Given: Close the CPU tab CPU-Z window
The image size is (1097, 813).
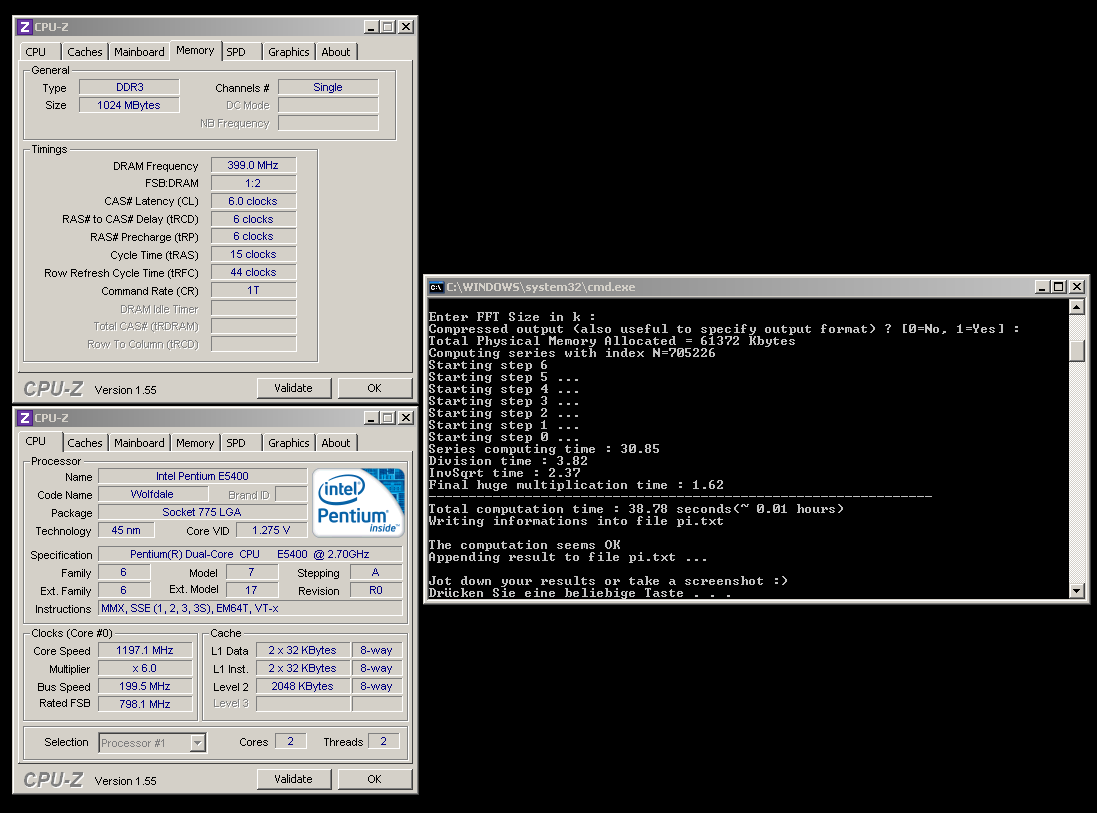Looking at the screenshot, I should click(x=406, y=418).
